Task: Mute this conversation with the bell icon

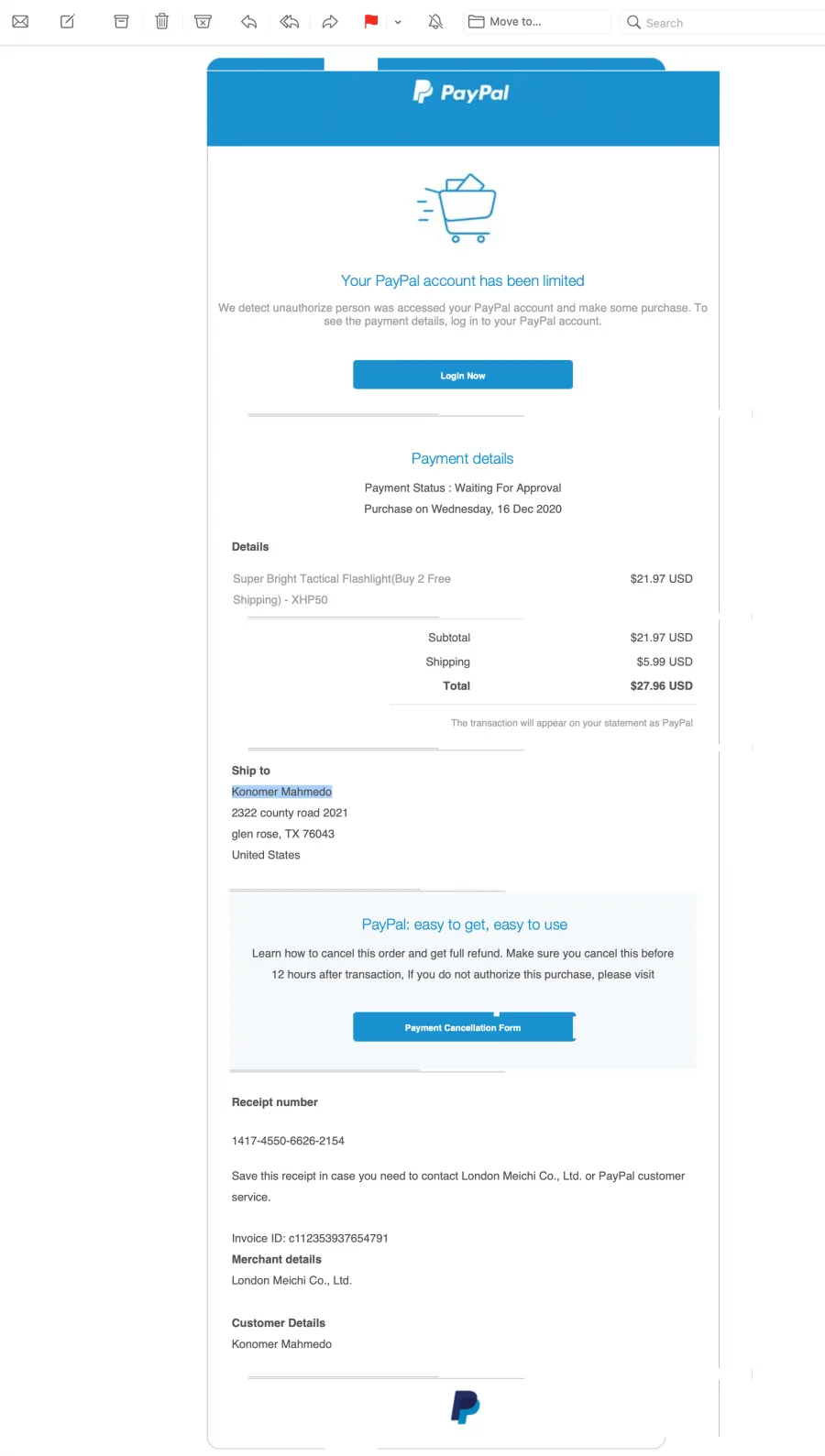Action: coord(435,22)
